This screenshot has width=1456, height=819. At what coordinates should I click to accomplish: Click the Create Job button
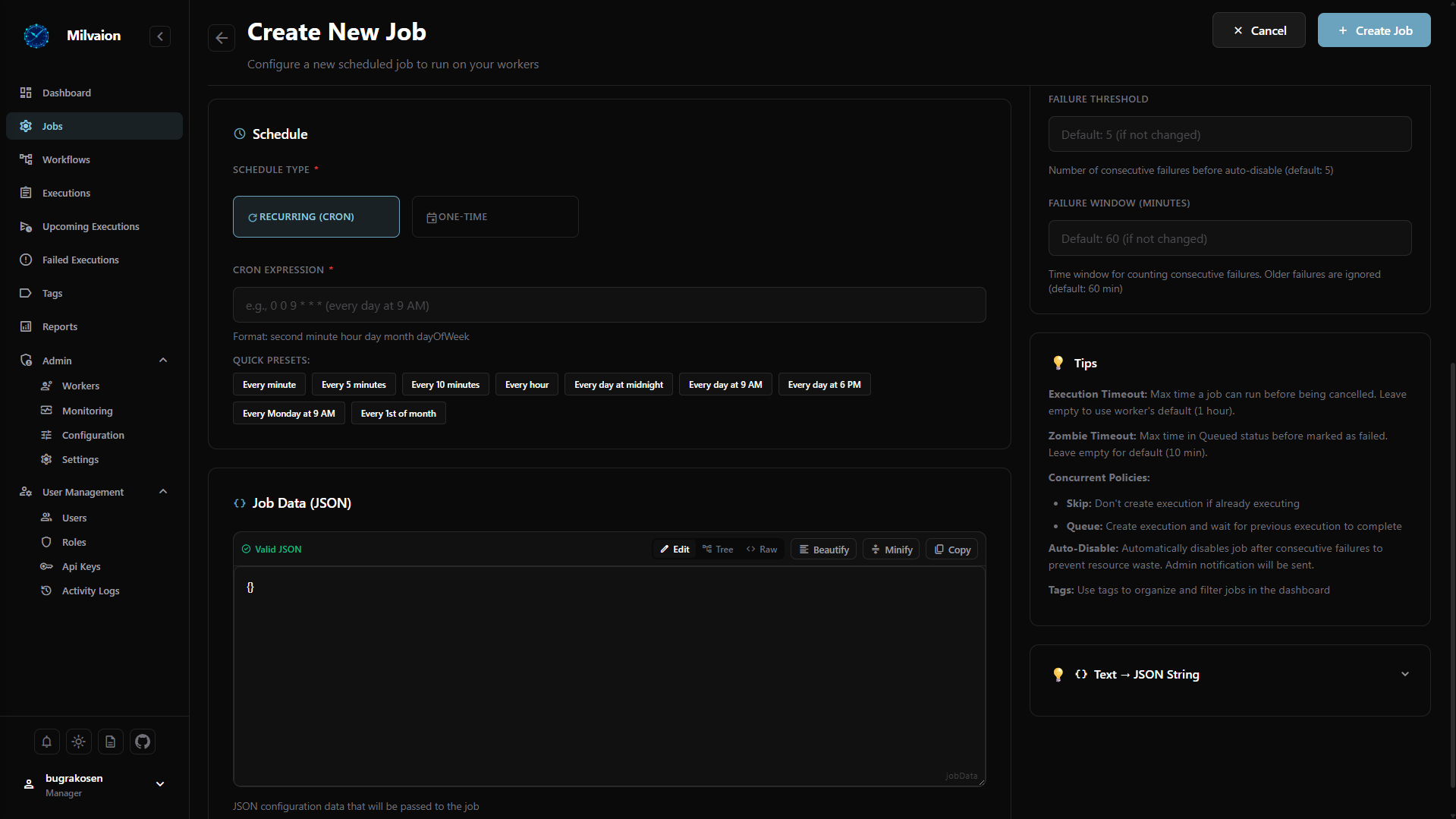click(1374, 30)
